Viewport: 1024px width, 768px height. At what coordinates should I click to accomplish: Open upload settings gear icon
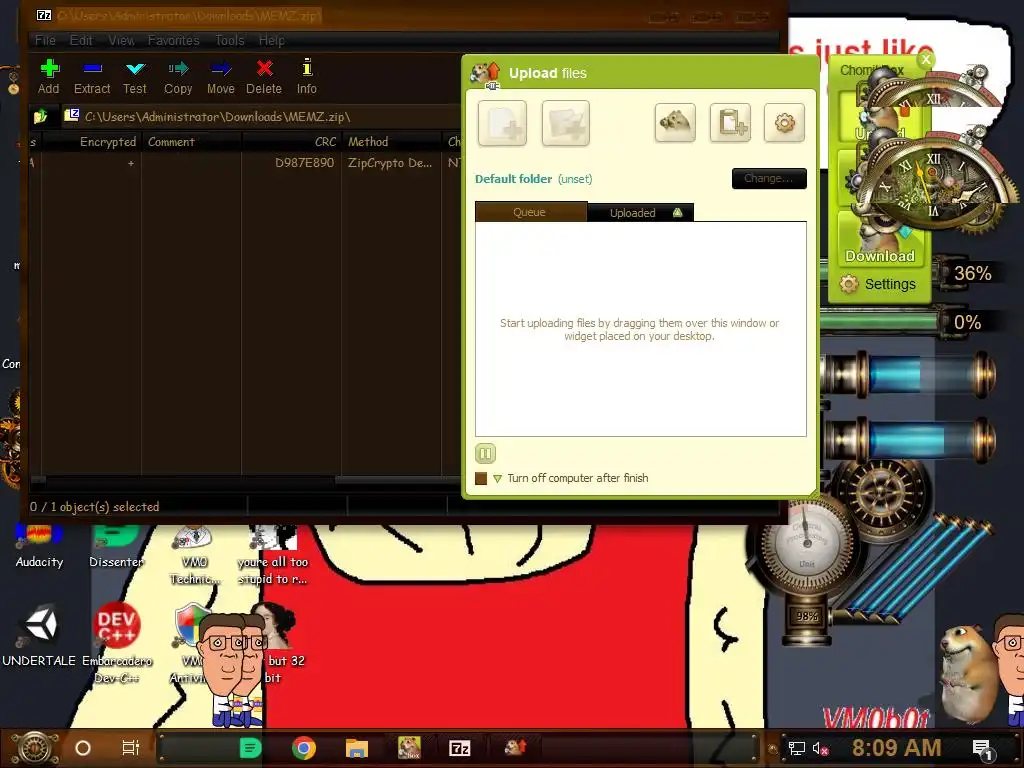(x=784, y=122)
